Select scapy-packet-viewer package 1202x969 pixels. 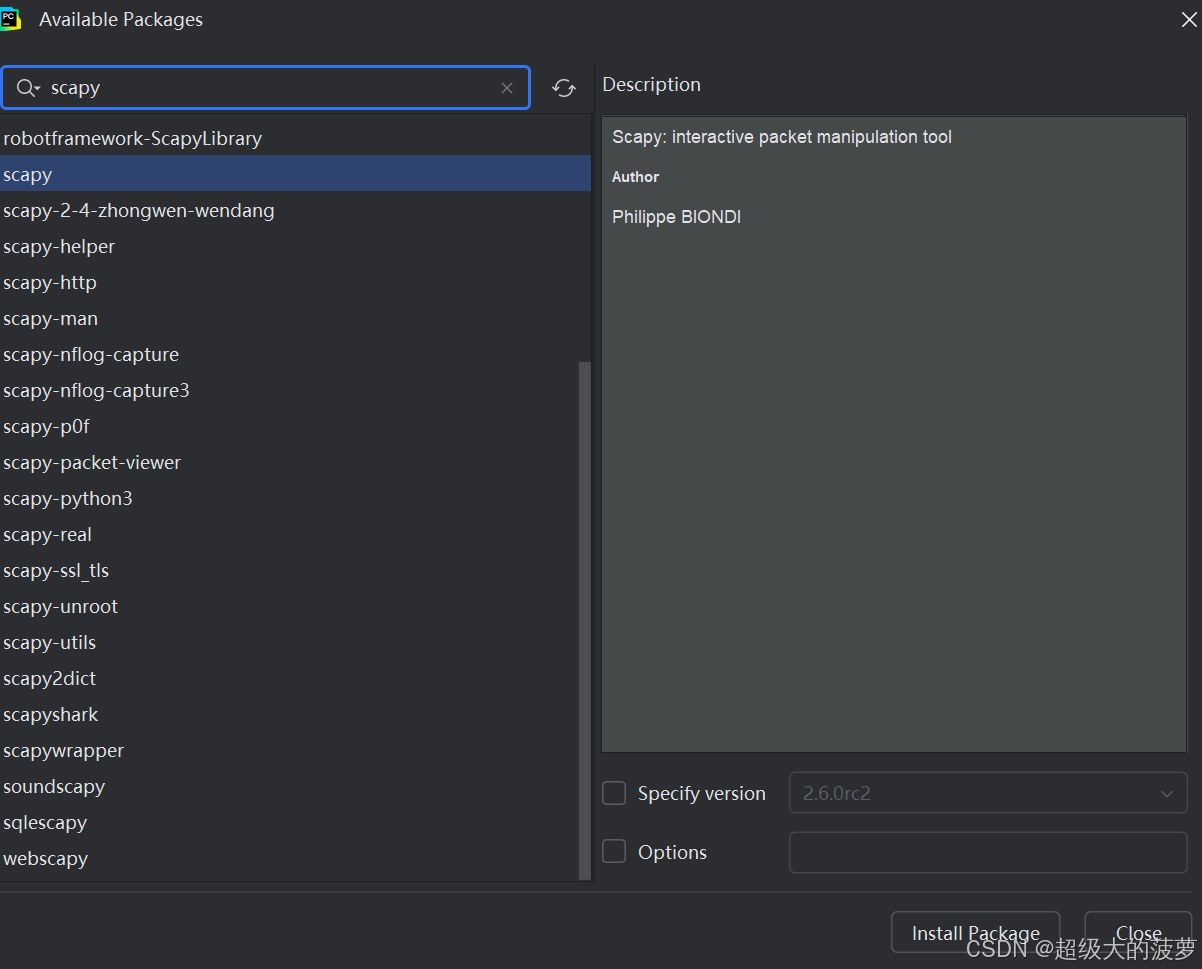(x=289, y=462)
